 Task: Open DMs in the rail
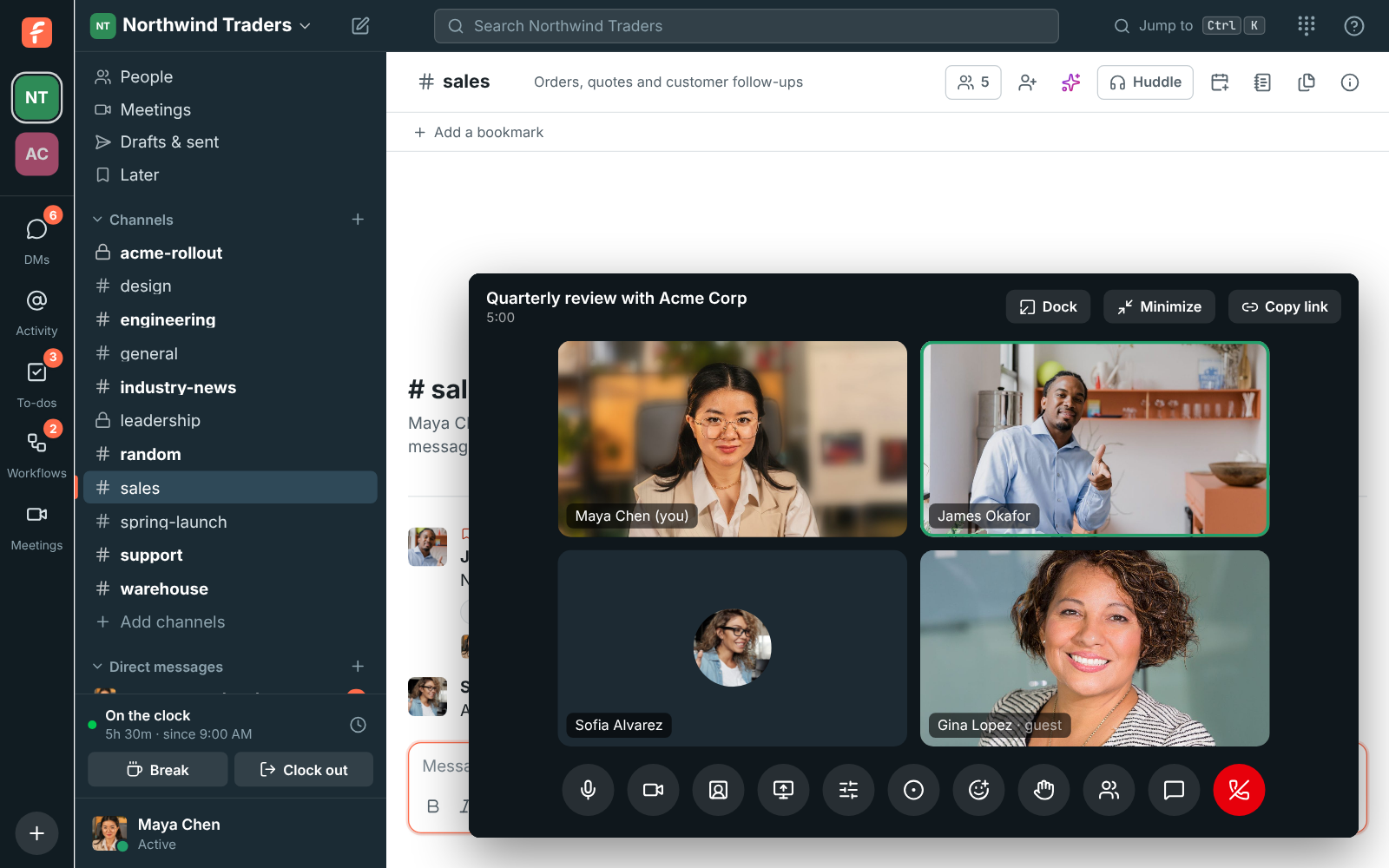(x=36, y=239)
